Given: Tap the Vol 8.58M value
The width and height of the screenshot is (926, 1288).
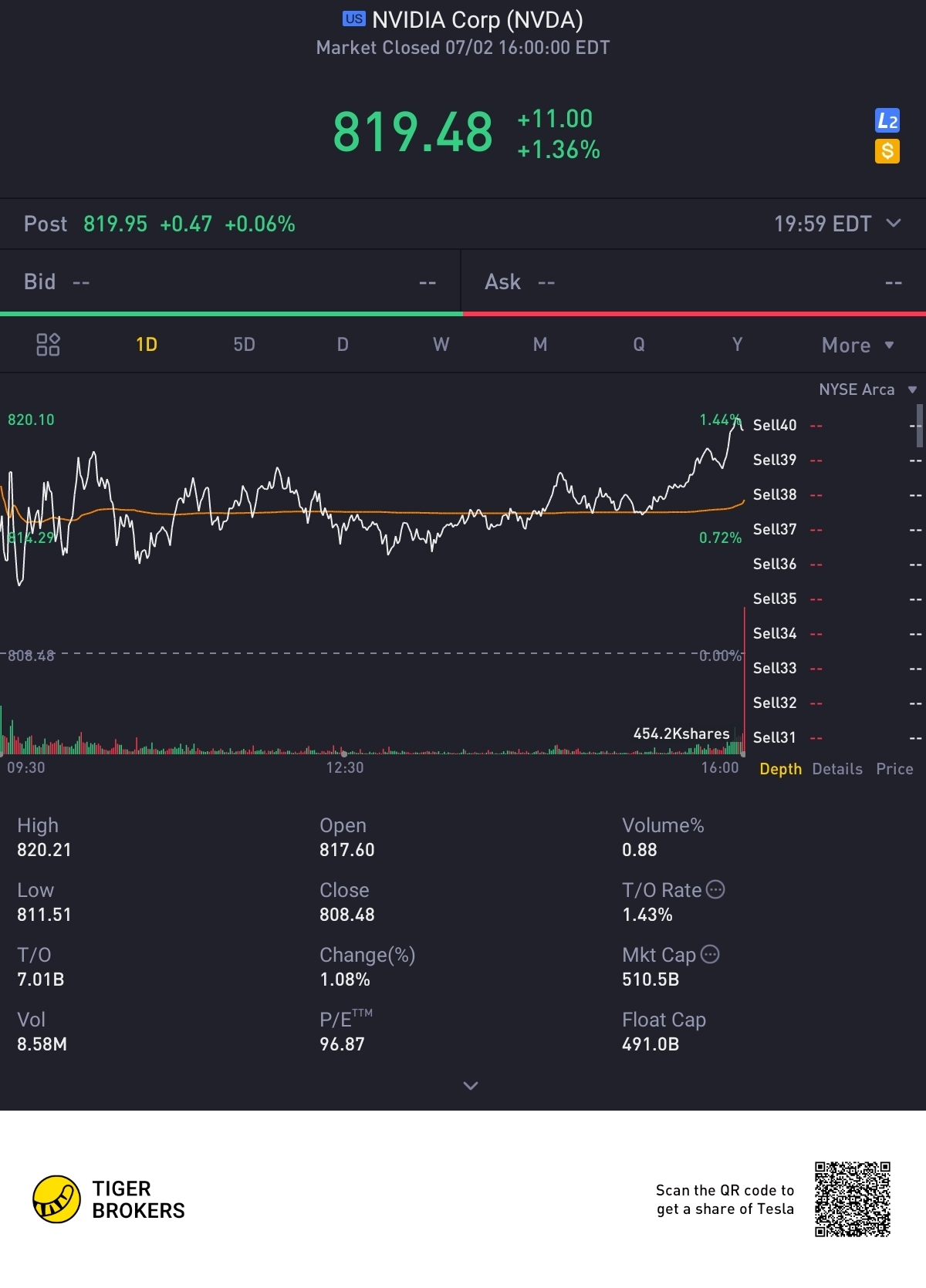Looking at the screenshot, I should pyautogui.click(x=42, y=1044).
